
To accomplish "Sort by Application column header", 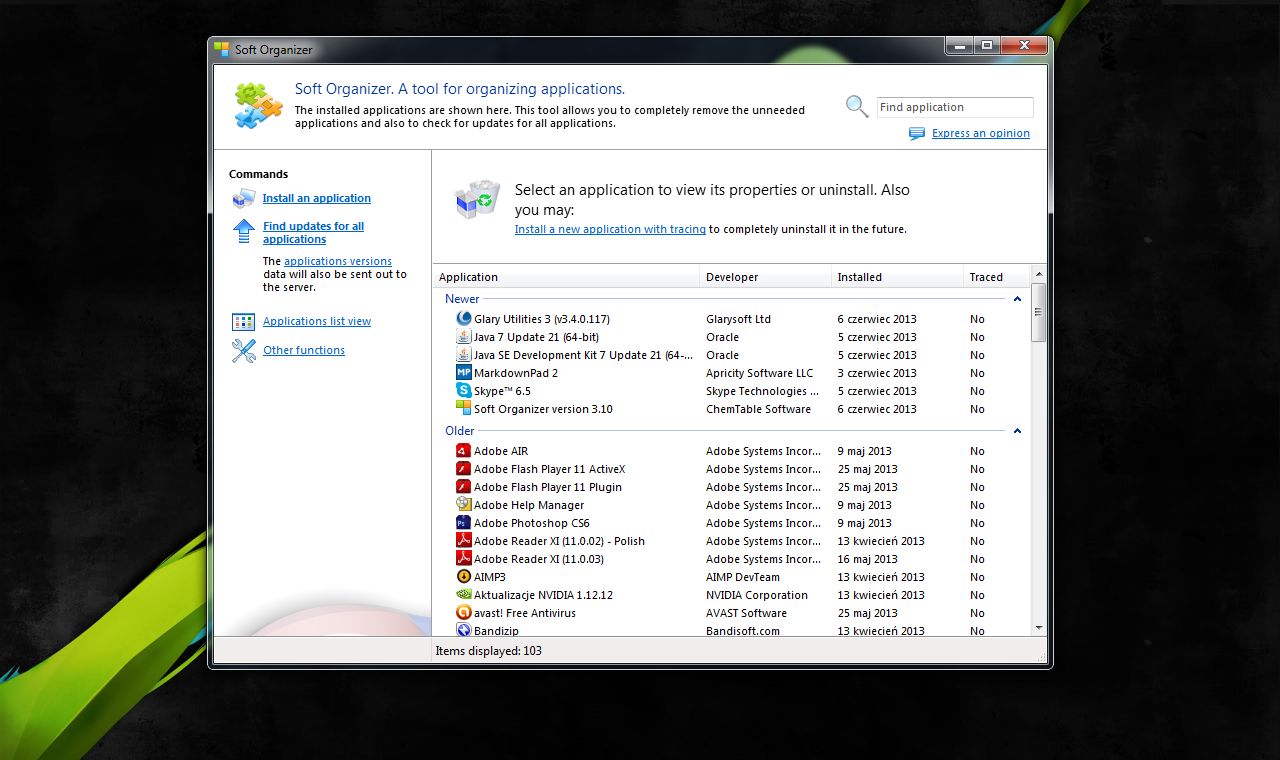I will click(566, 277).
